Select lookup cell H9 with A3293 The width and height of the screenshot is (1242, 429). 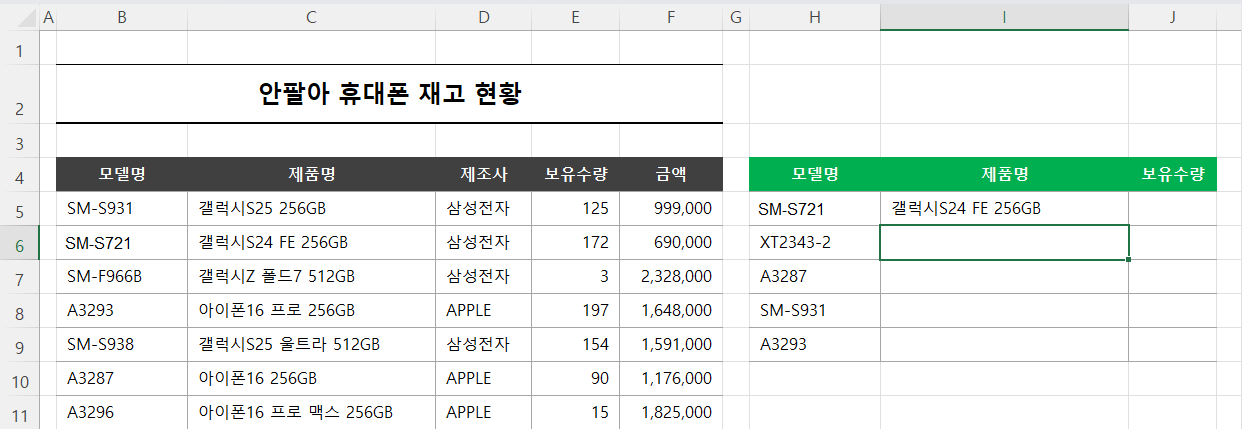[815, 344]
